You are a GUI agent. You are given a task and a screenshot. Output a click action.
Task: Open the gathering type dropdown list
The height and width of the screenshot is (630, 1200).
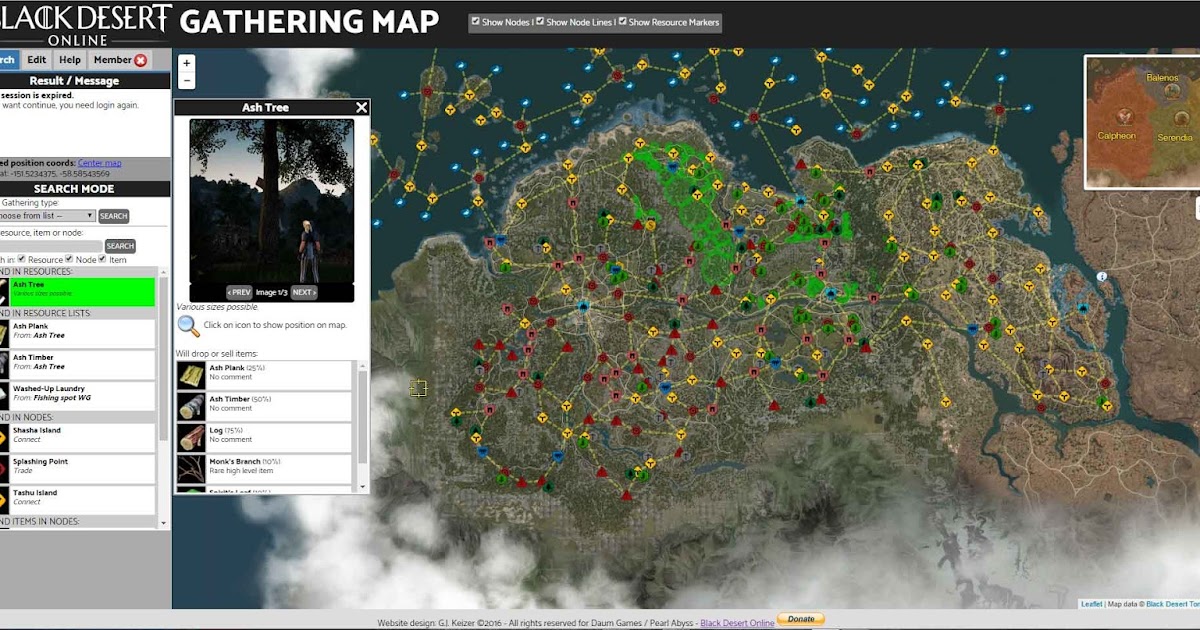pos(48,215)
